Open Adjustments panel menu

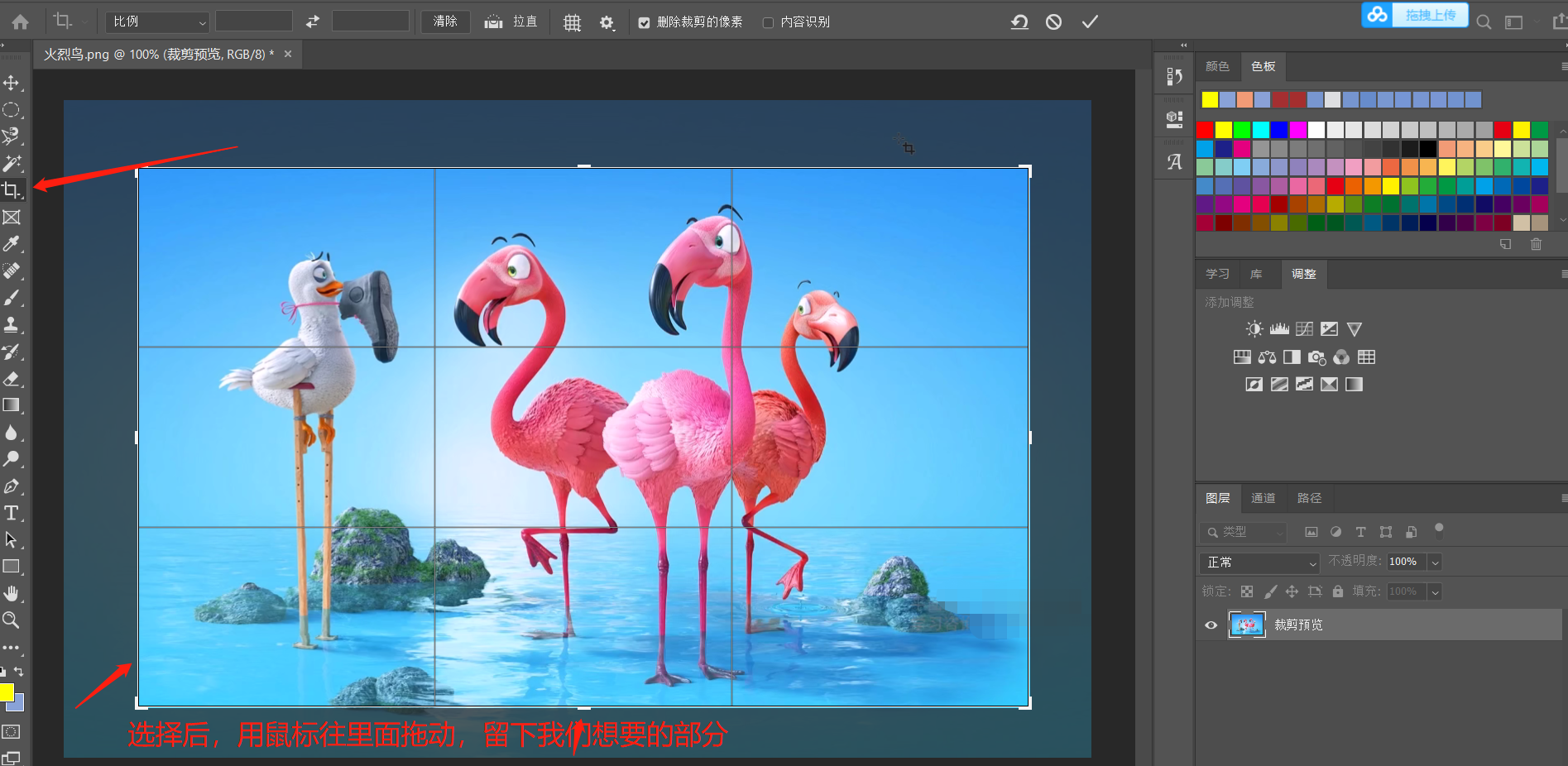pos(1563,274)
